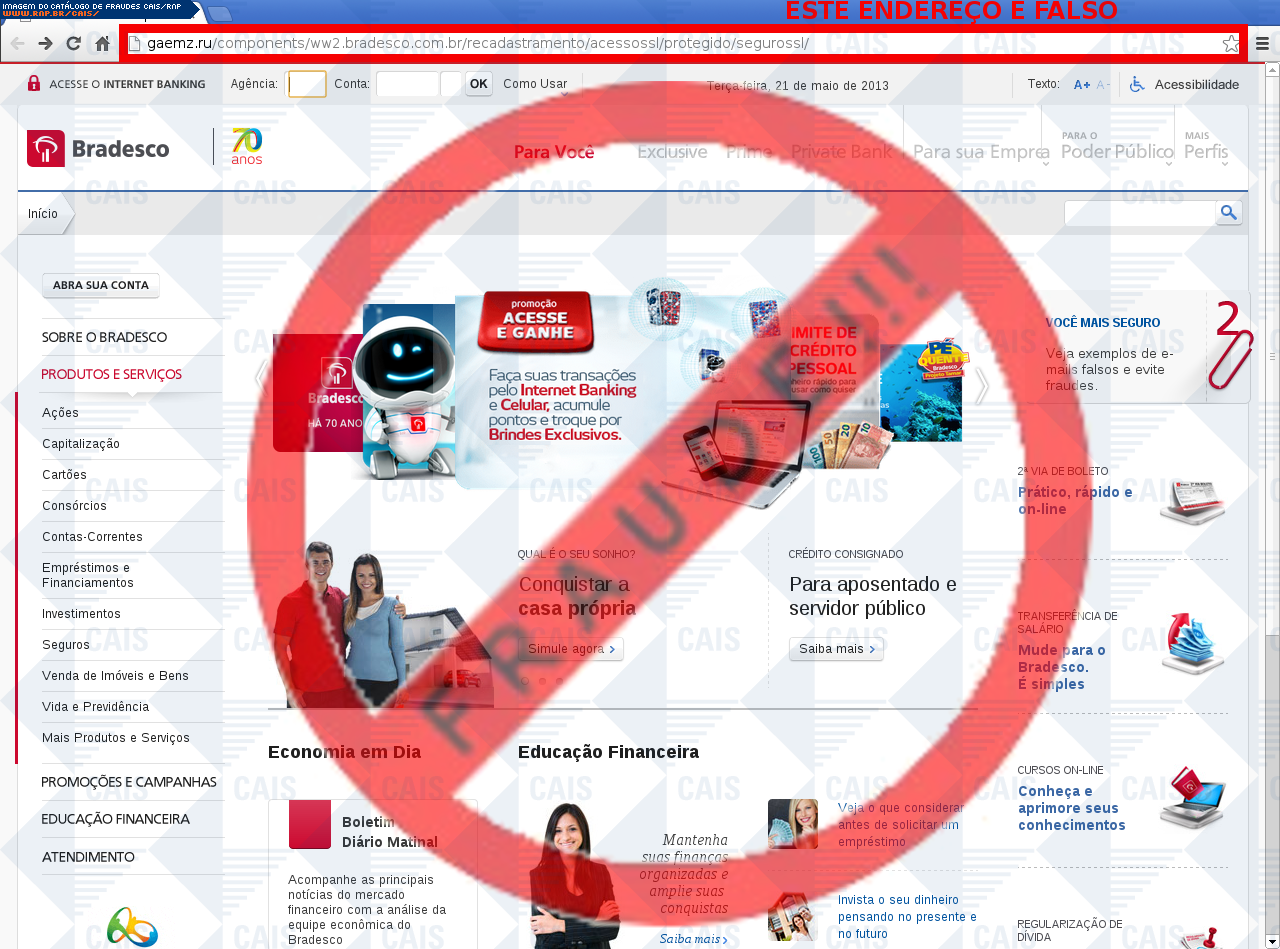Switch to the Exclusive tab
1280x949 pixels.
[672, 152]
